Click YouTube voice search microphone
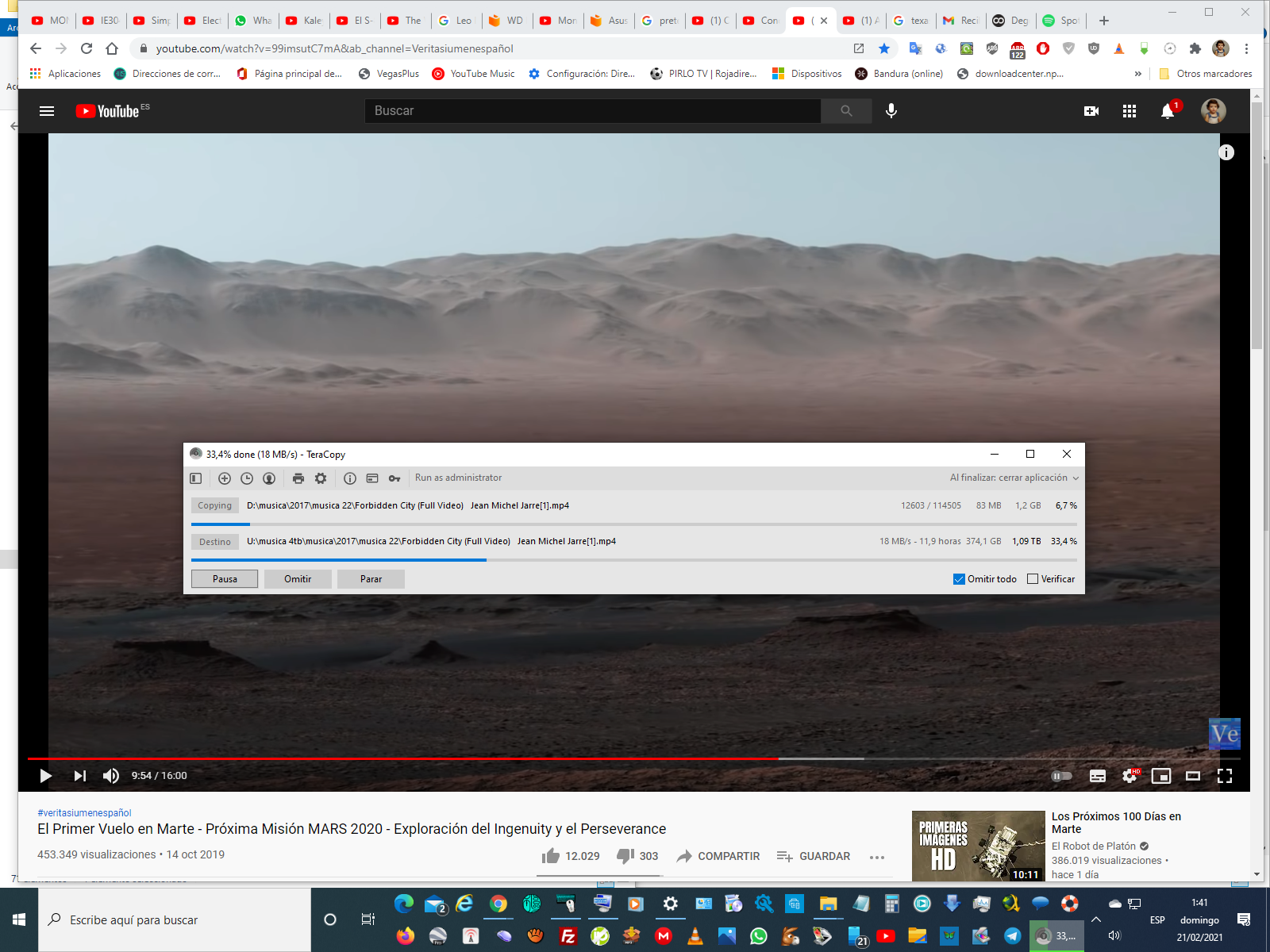Image resolution: width=1270 pixels, height=952 pixels. pos(891,111)
